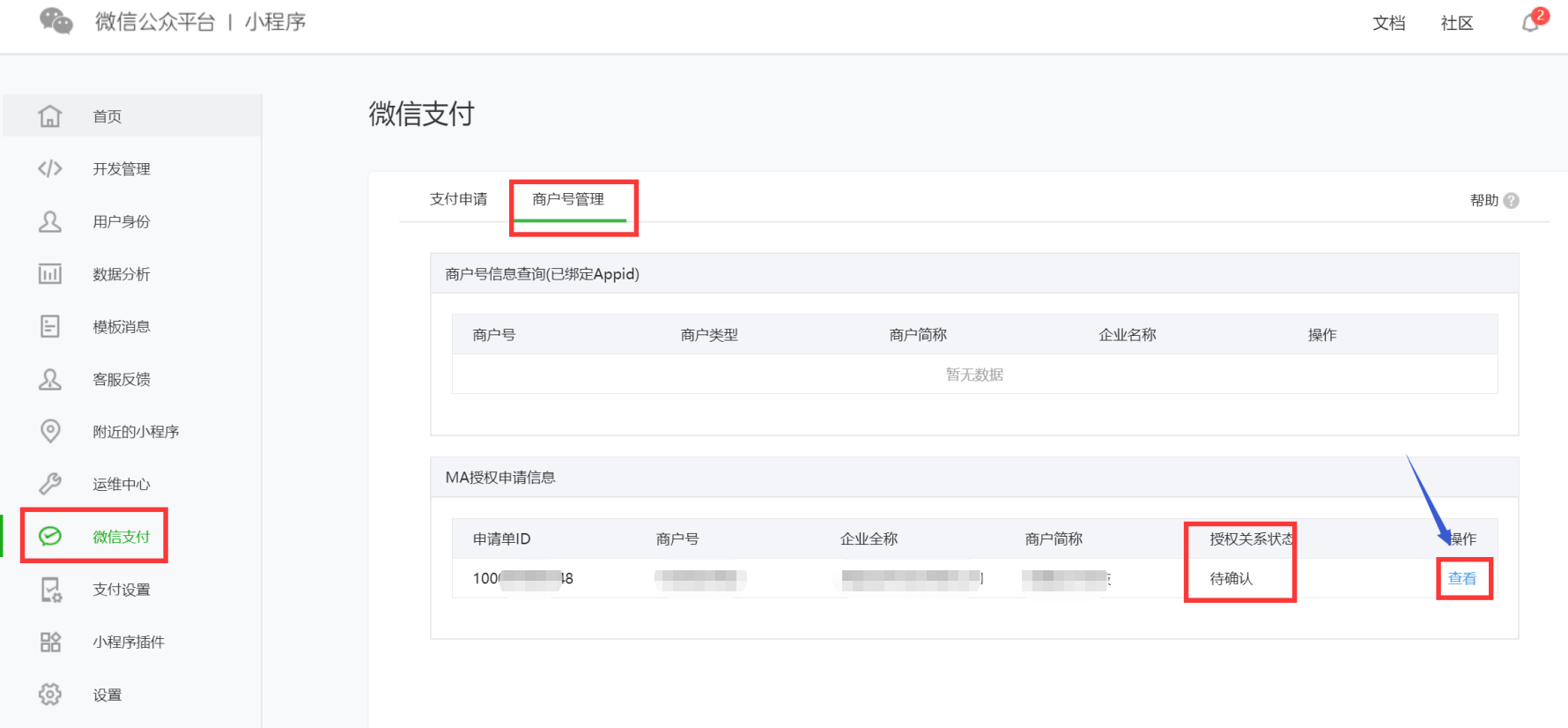Click the person icon beside 用户身份
Screen dimensions: 1568x728
click(x=50, y=221)
